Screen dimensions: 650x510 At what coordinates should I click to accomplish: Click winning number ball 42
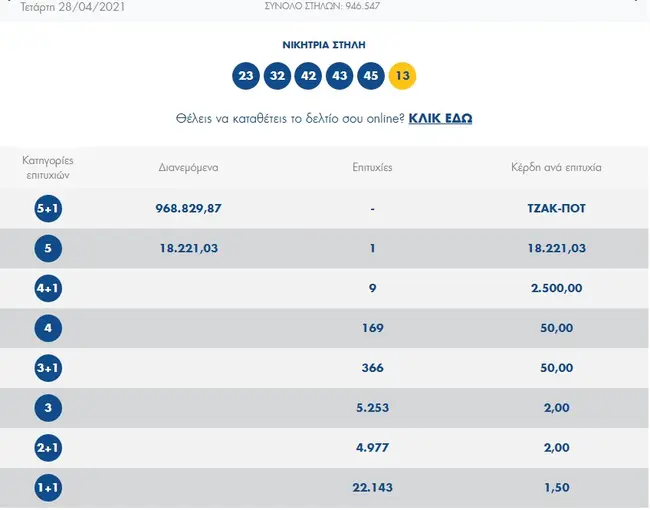tap(309, 76)
